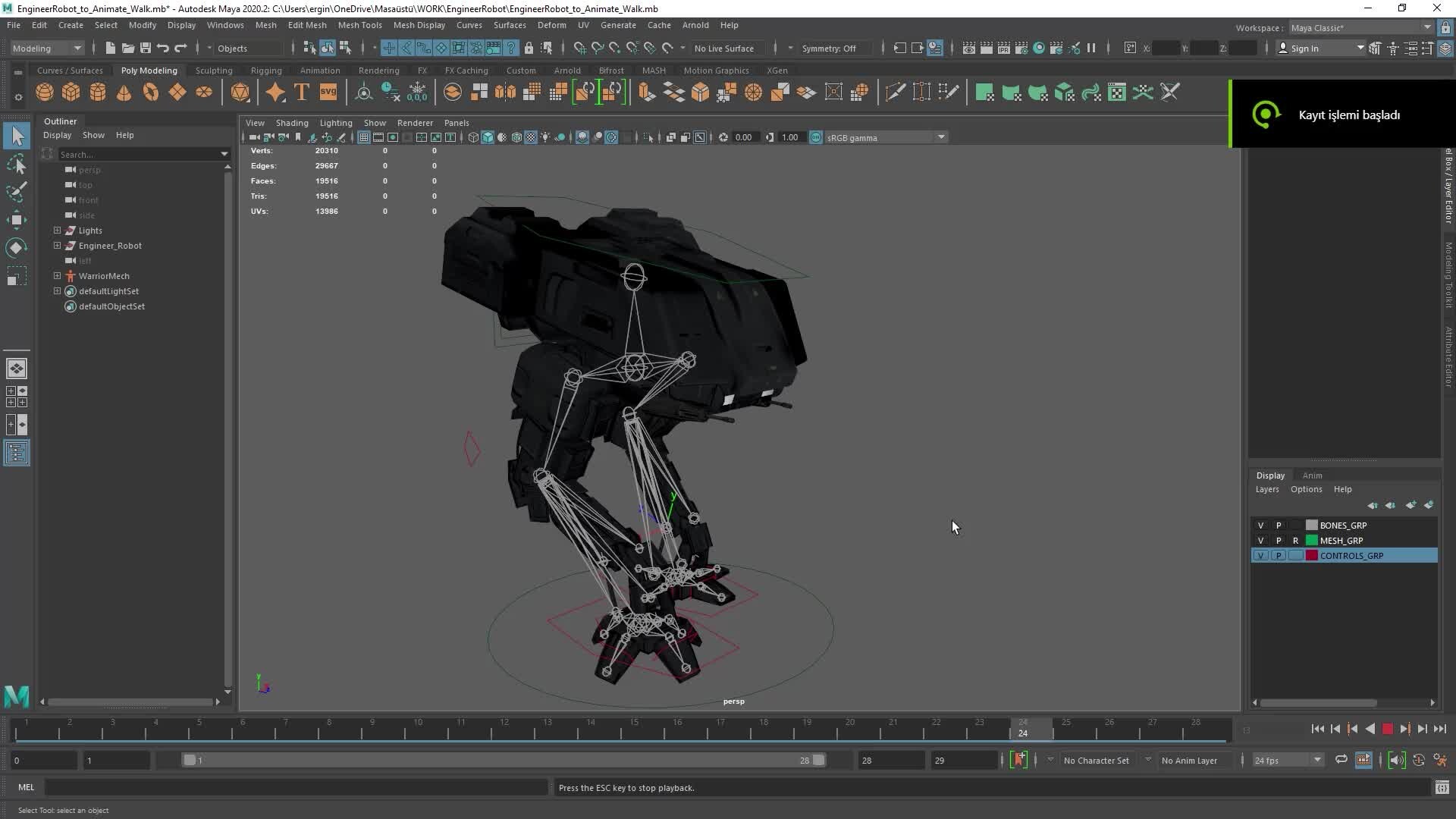Toggle CONTROLS_GRP layer playback with P
The width and height of the screenshot is (1456, 819).
point(1278,555)
